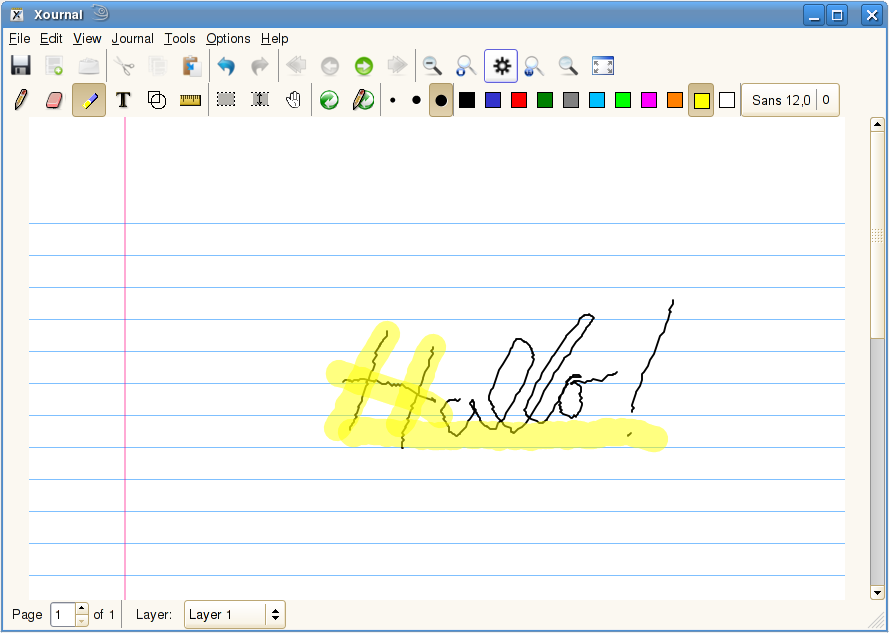The height and width of the screenshot is (633, 889).
Task: Zoom out of the page
Action: pos(432,66)
